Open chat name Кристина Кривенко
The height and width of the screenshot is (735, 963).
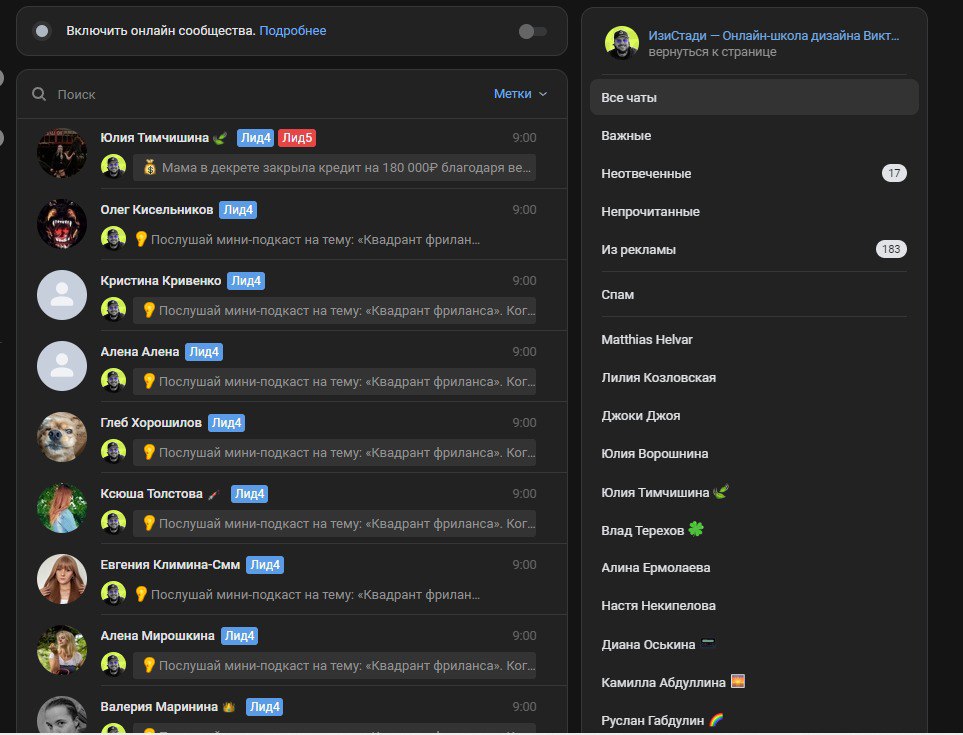click(x=161, y=281)
